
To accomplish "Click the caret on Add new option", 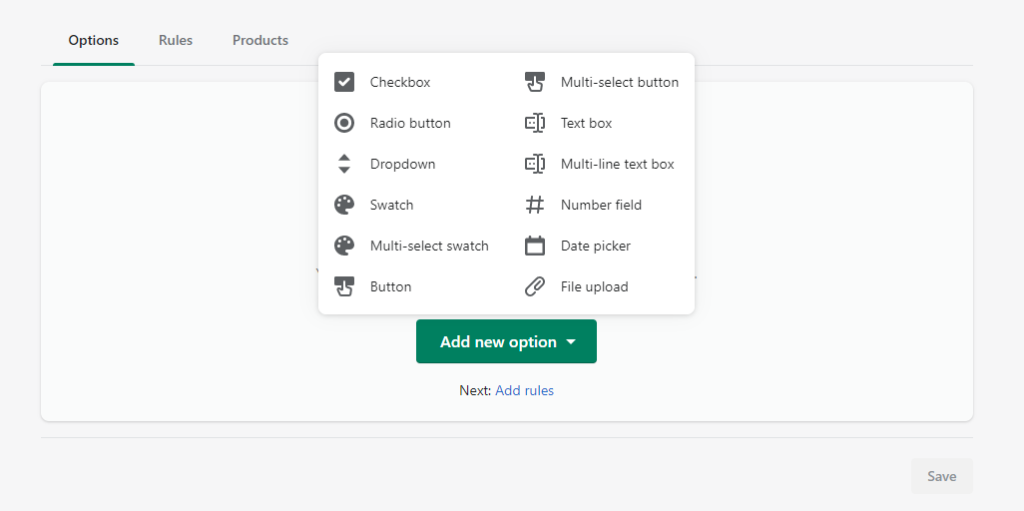I will coord(571,342).
